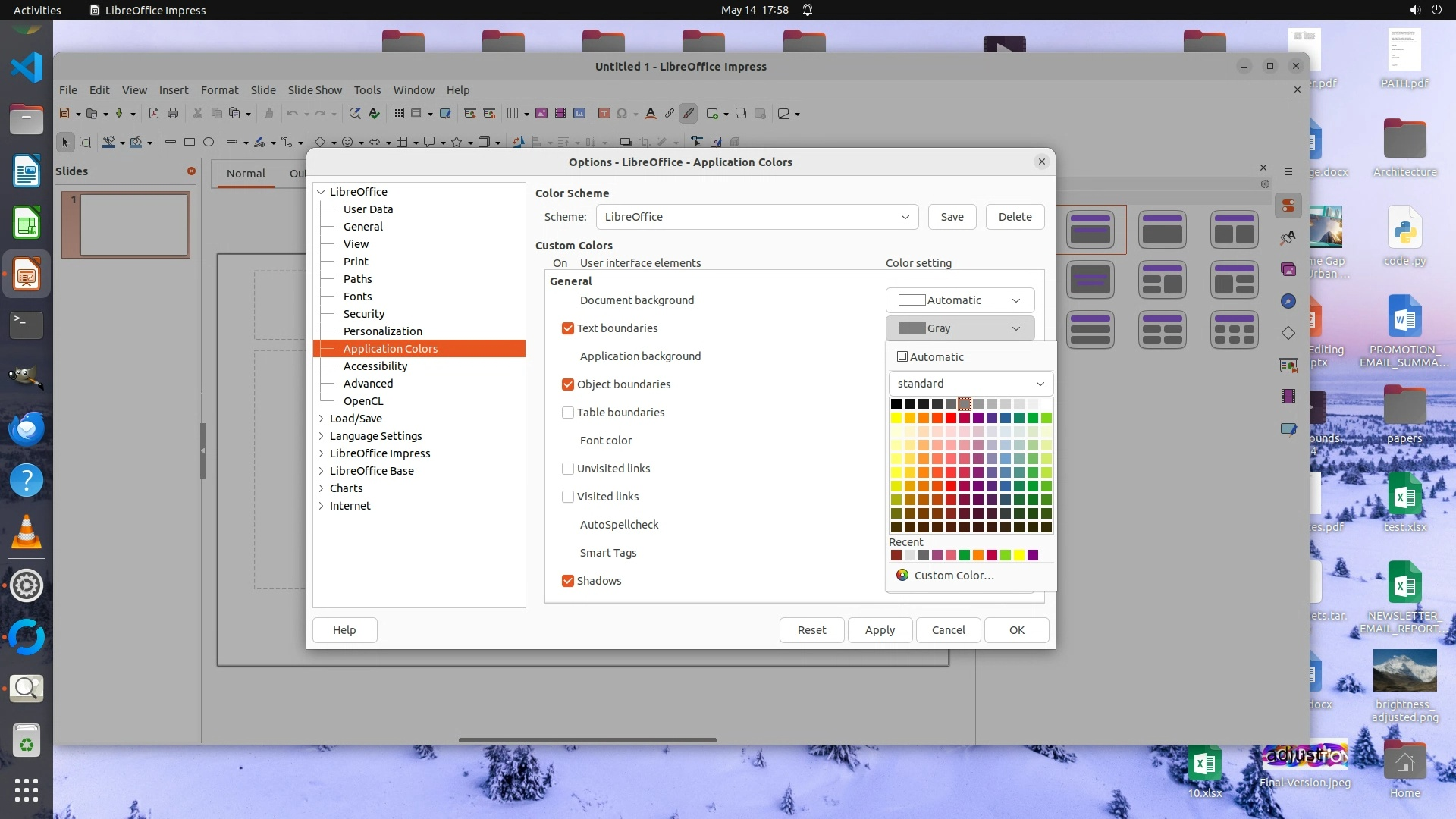Open the Slide Show menu
This screenshot has height=819, width=1456.
[315, 89]
